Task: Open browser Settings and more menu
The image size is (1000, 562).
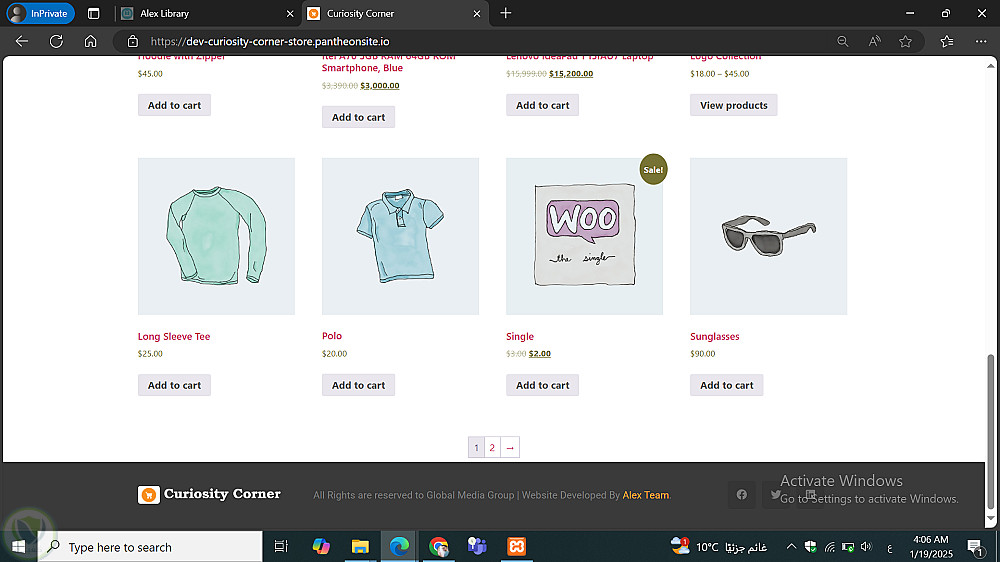Action: click(x=981, y=41)
